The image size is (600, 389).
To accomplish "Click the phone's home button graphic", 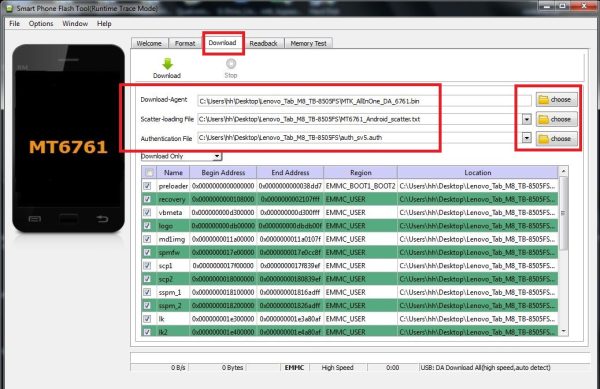I will (x=68, y=219).
